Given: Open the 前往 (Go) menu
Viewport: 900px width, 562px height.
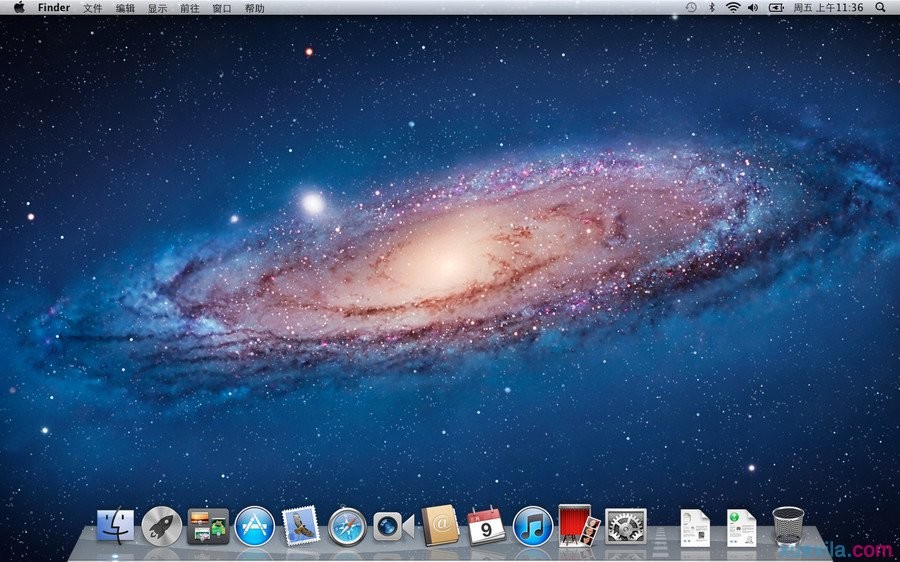Looking at the screenshot, I should (189, 8).
